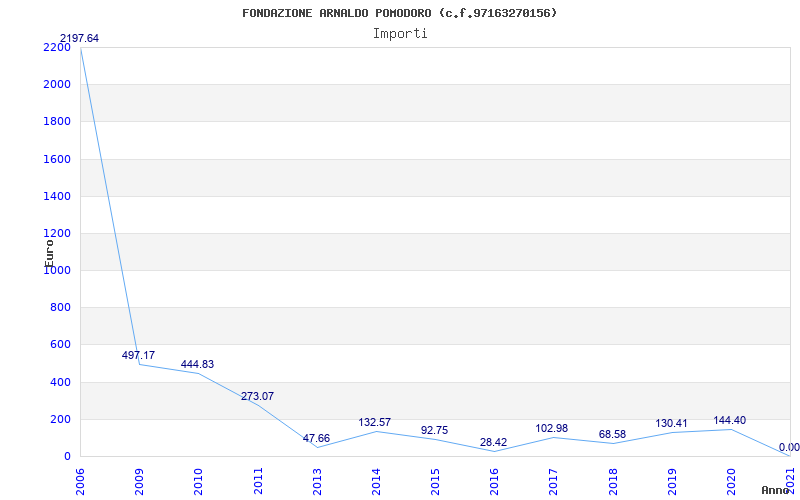Click the data label 92.75
The width and height of the screenshot is (800, 500).
pyautogui.click(x=434, y=430)
